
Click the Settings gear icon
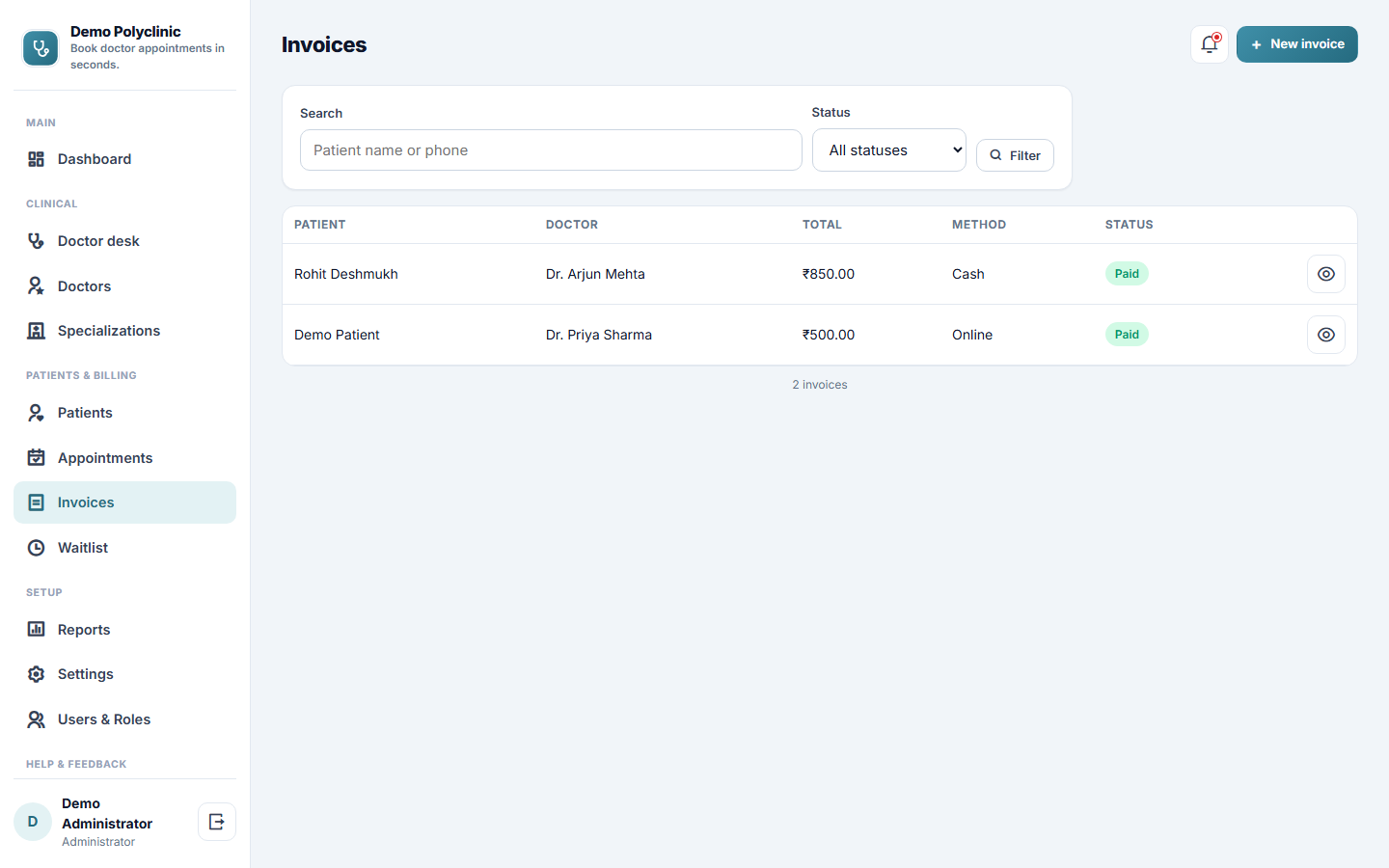[x=36, y=674]
